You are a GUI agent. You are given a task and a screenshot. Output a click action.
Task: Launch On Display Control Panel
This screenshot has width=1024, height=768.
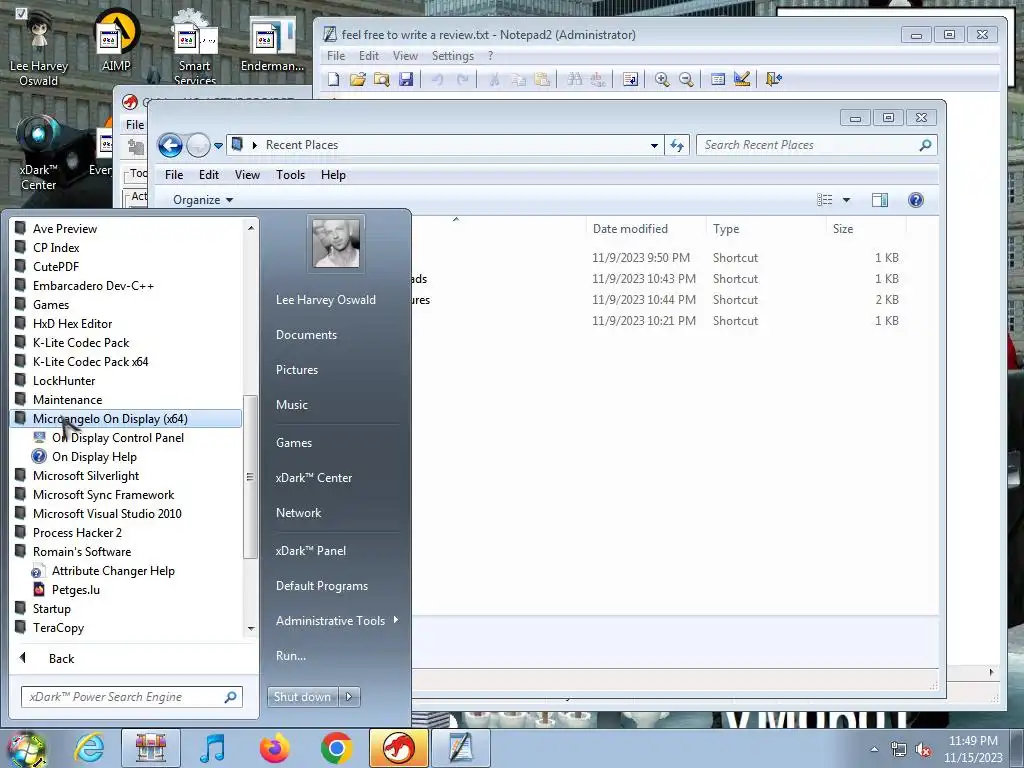point(118,438)
